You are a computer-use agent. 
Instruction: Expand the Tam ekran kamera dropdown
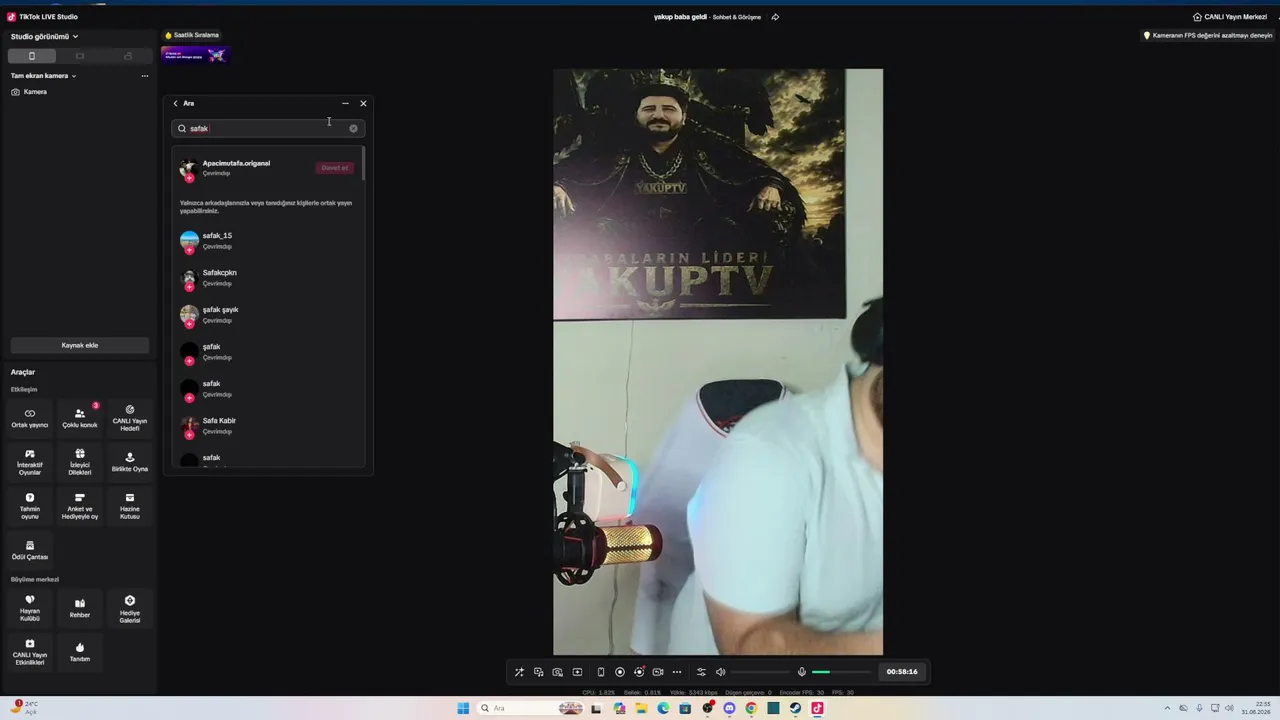coord(44,76)
